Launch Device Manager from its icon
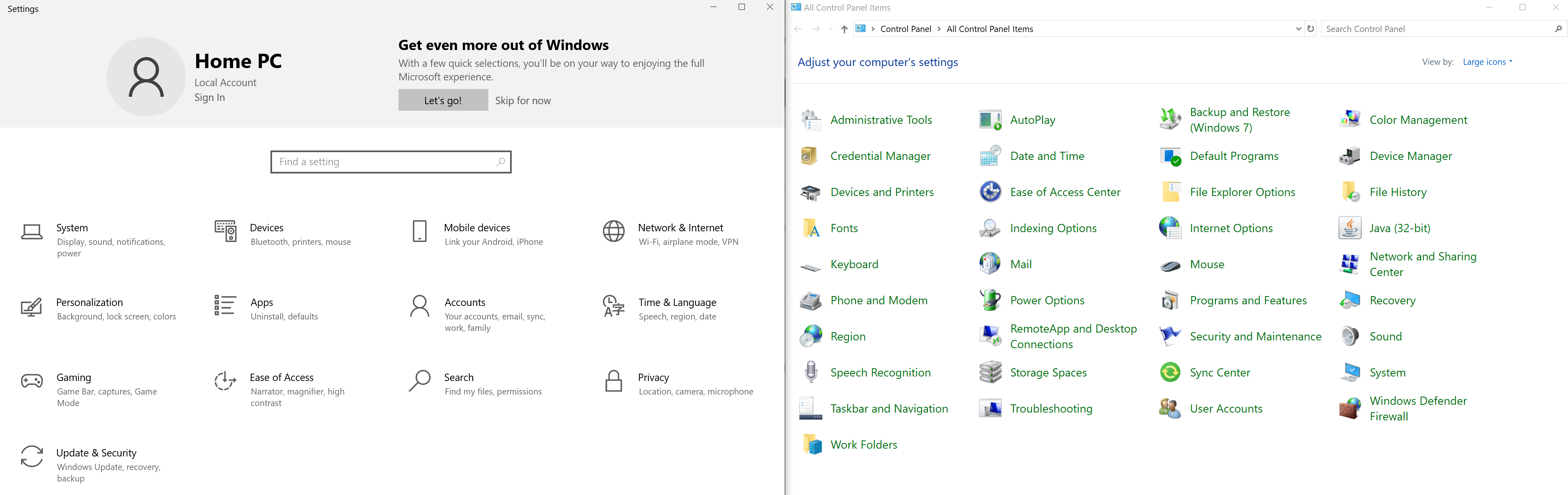1568x495 pixels. 1349,156
